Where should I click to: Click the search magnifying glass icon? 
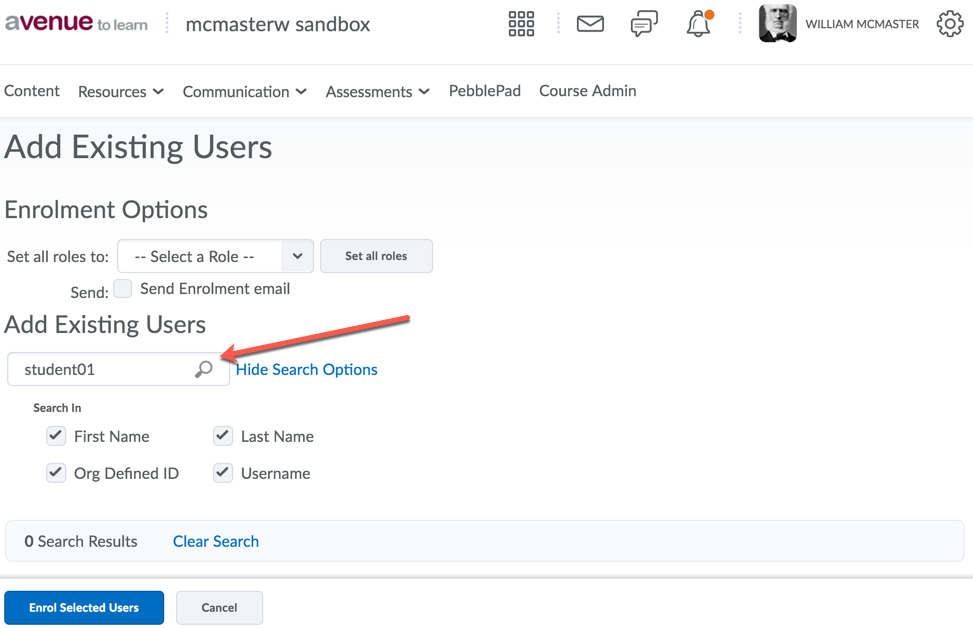(204, 369)
